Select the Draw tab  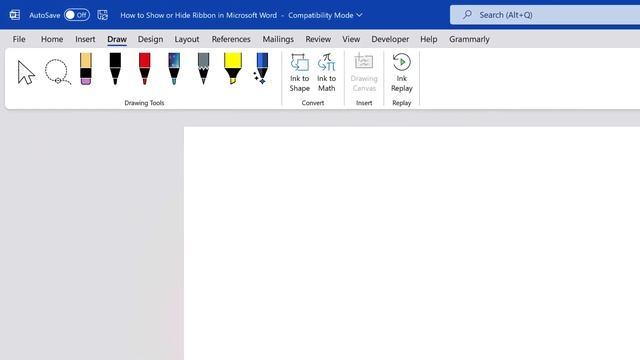tap(117, 39)
